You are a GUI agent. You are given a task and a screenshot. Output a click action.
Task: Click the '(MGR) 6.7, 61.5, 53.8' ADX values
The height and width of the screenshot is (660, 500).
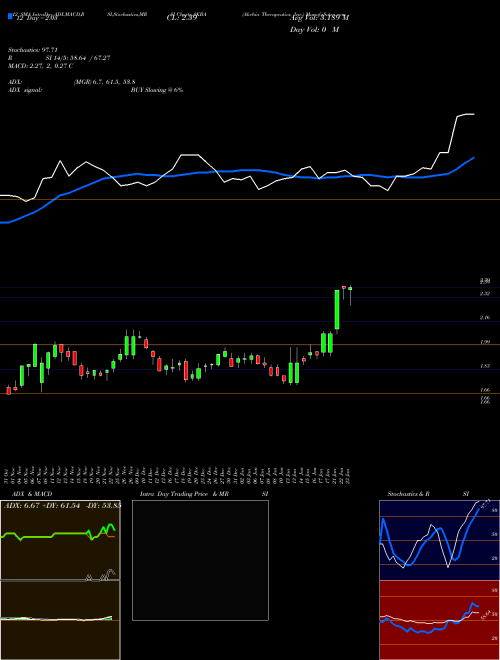[104, 82]
